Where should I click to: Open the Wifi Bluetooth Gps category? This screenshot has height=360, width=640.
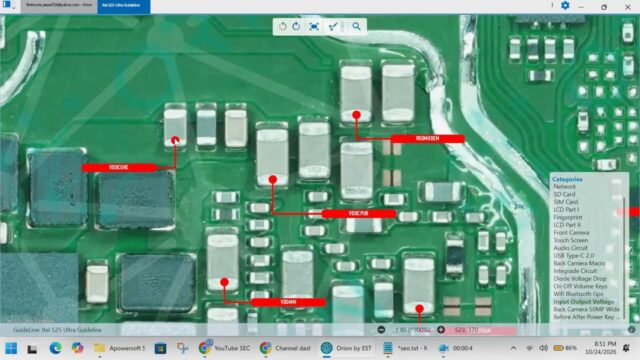tap(578, 294)
